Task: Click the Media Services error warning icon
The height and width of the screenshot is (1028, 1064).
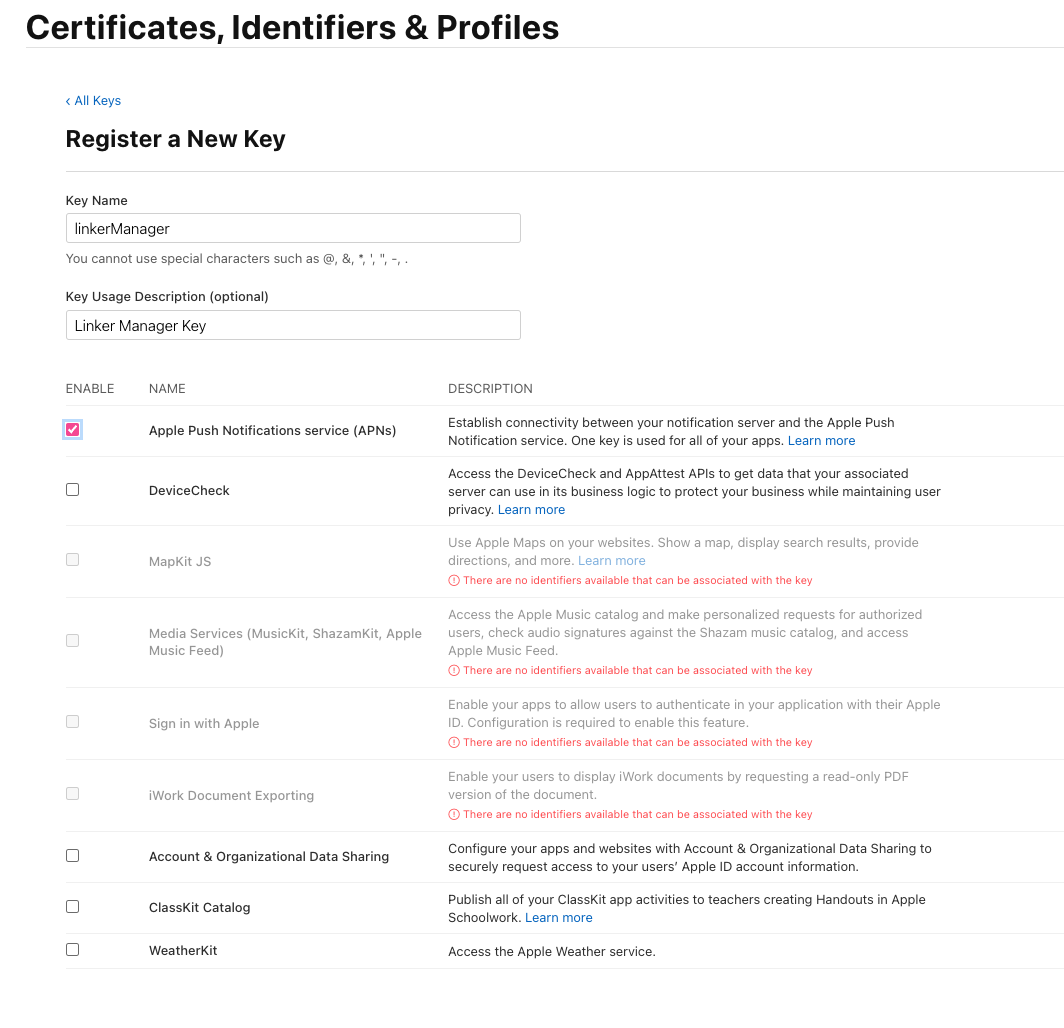Action: pyautogui.click(x=454, y=671)
